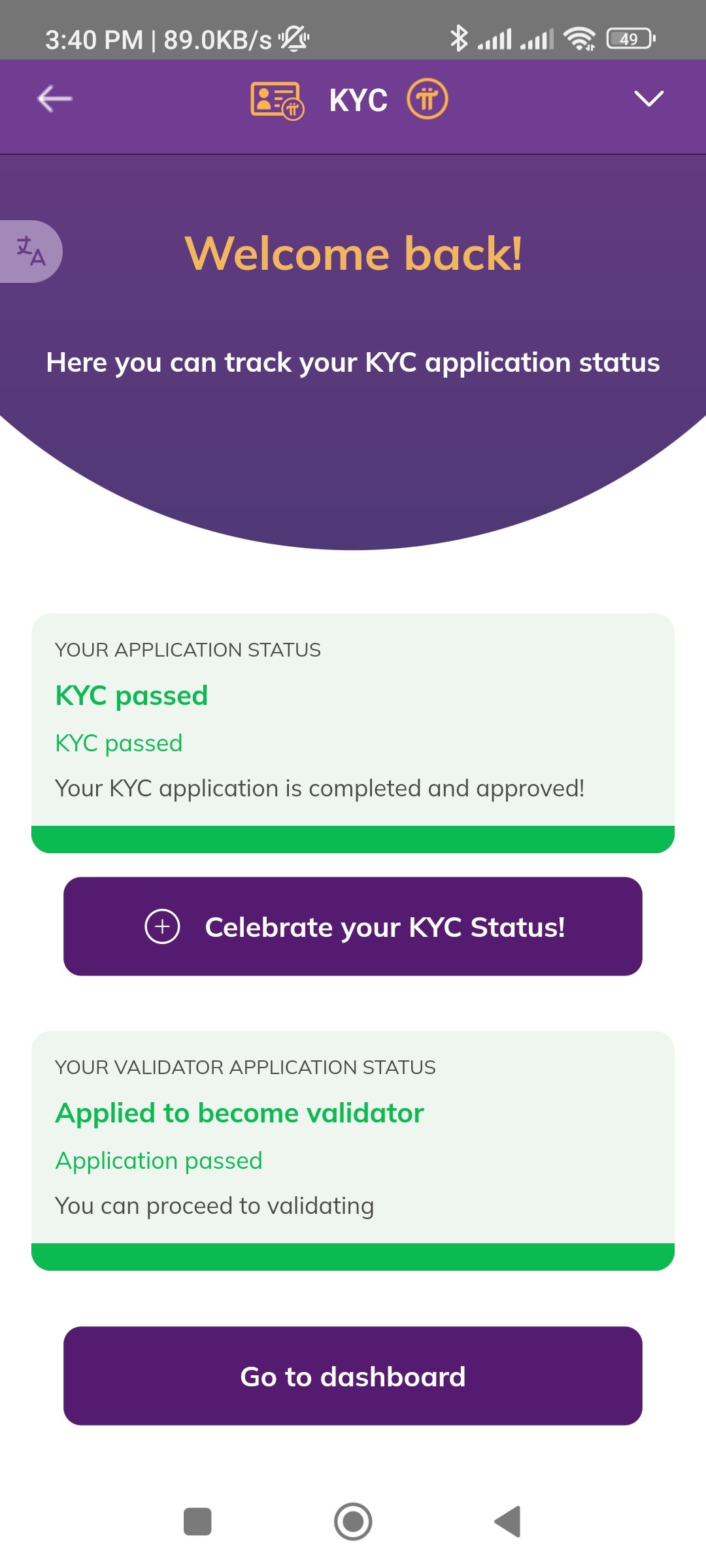The height and width of the screenshot is (1568, 706).
Task: Tap the KYC title in header
Action: pyautogui.click(x=358, y=101)
